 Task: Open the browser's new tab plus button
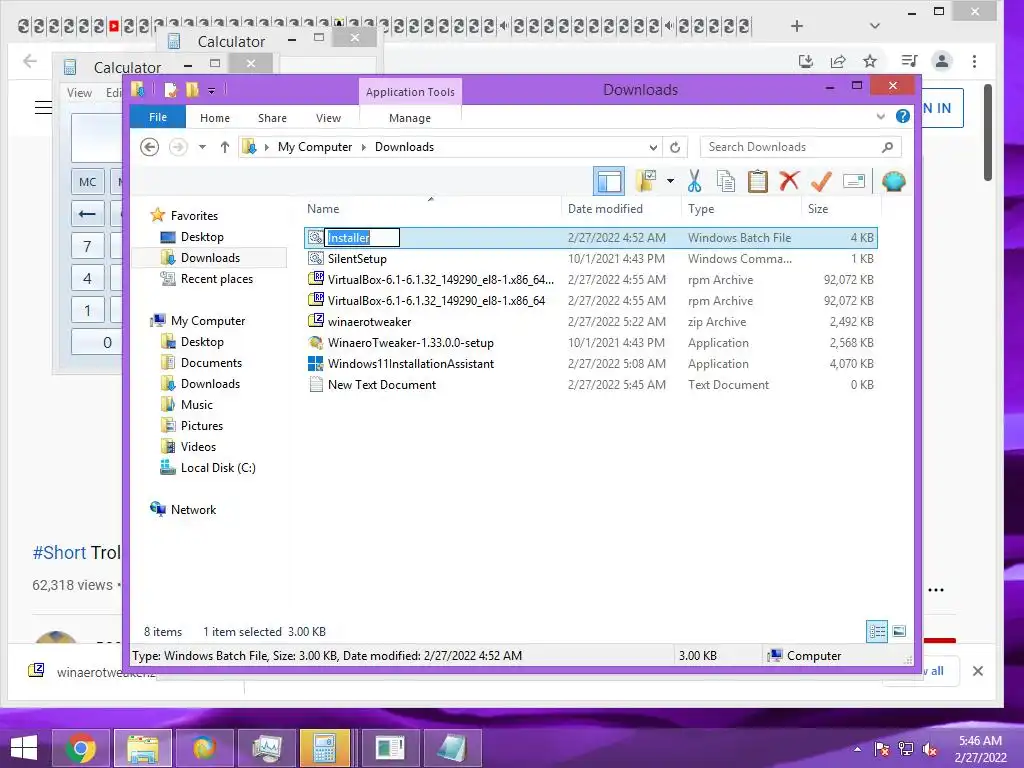point(797,26)
